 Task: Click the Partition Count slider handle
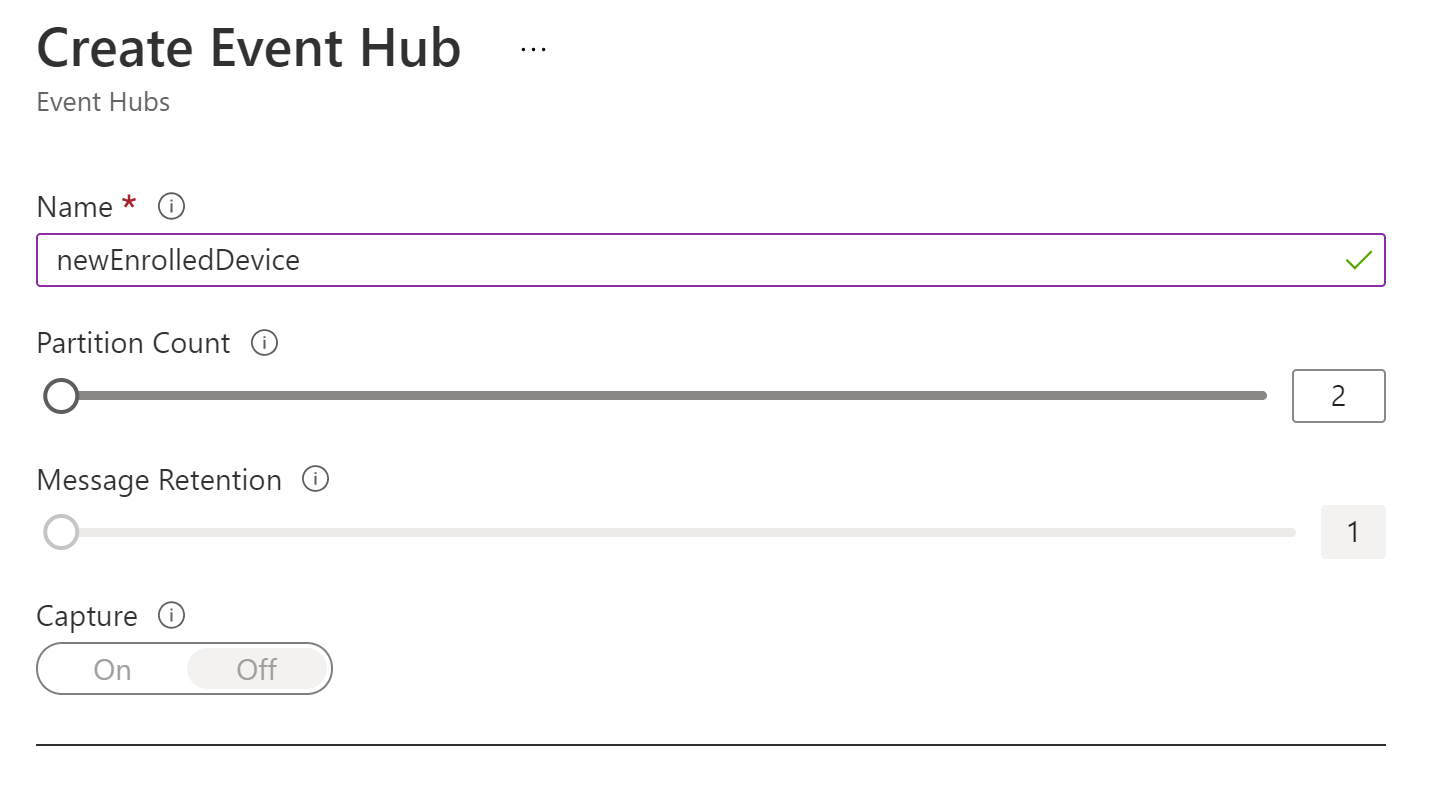point(61,396)
